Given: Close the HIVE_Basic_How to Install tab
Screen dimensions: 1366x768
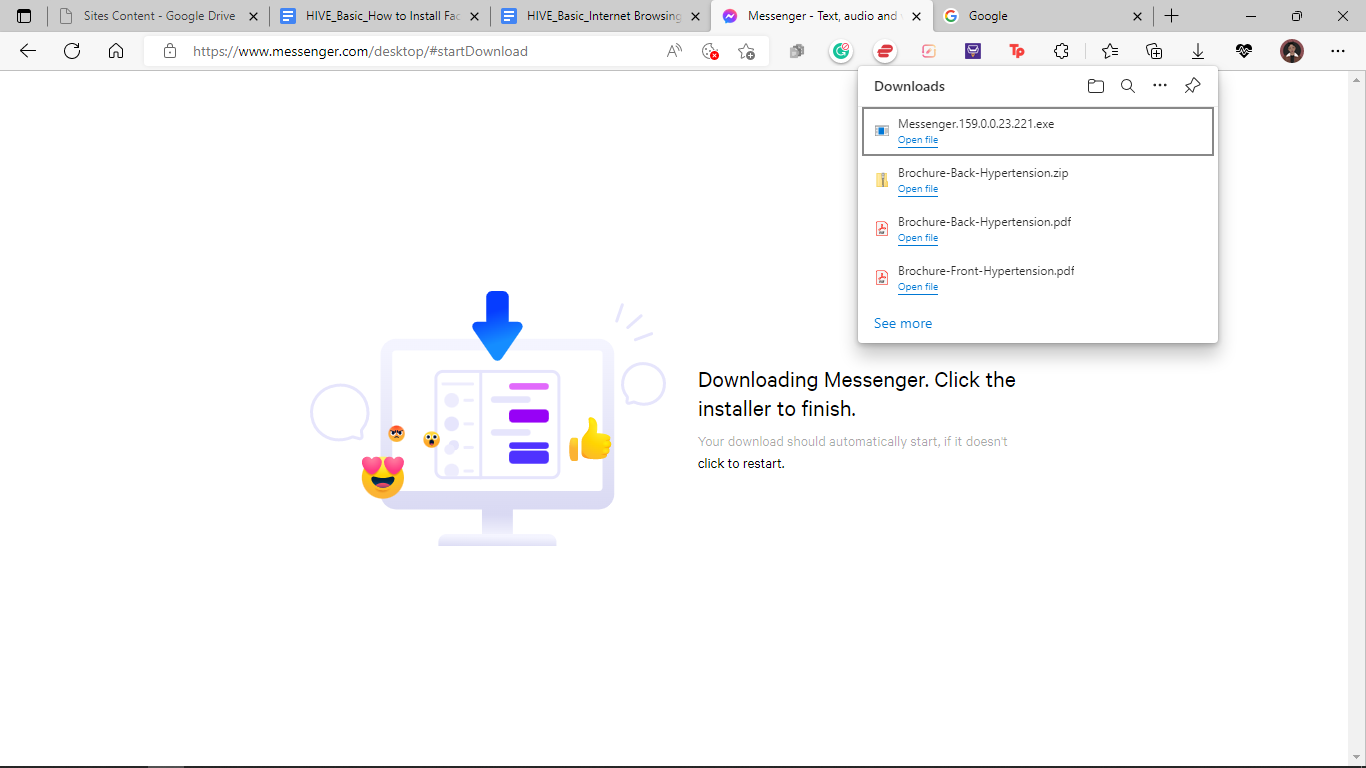Looking at the screenshot, I should tap(474, 16).
